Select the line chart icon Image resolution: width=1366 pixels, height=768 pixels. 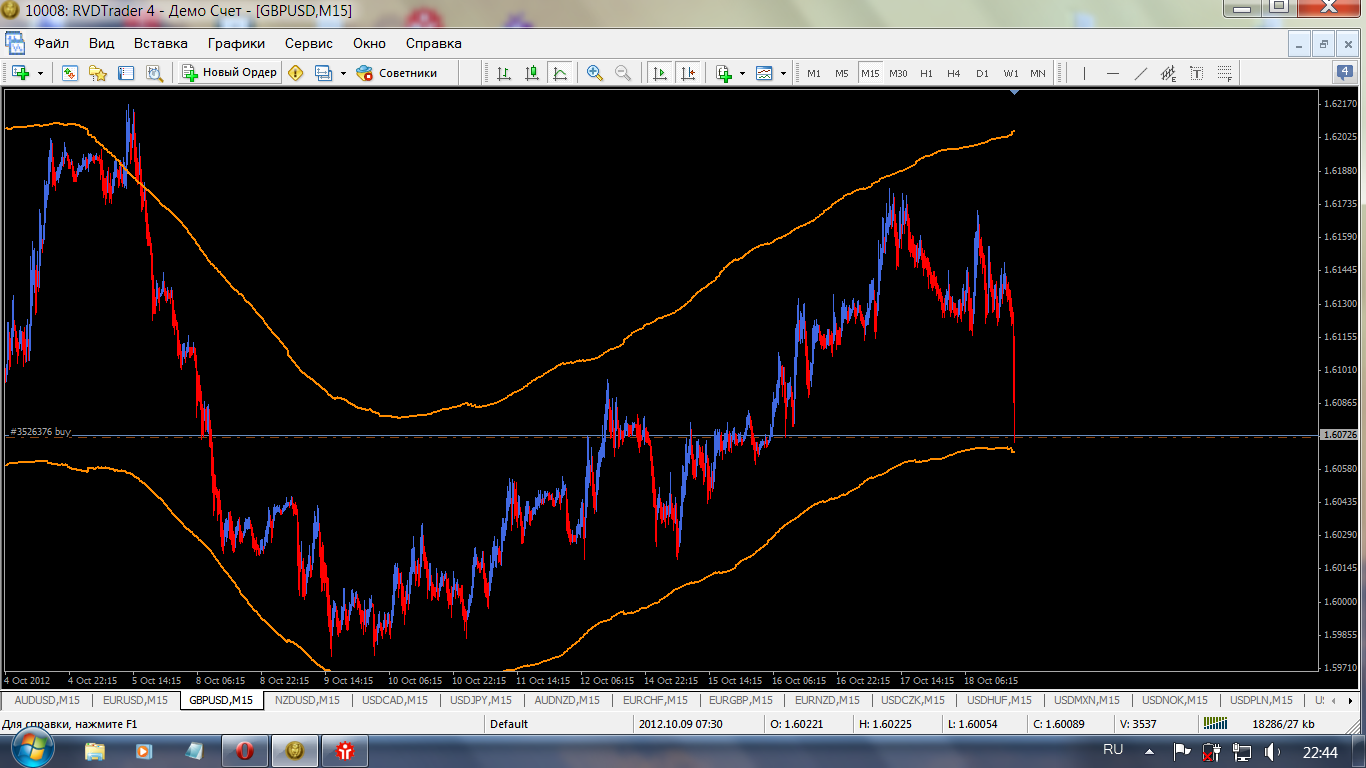tap(559, 73)
